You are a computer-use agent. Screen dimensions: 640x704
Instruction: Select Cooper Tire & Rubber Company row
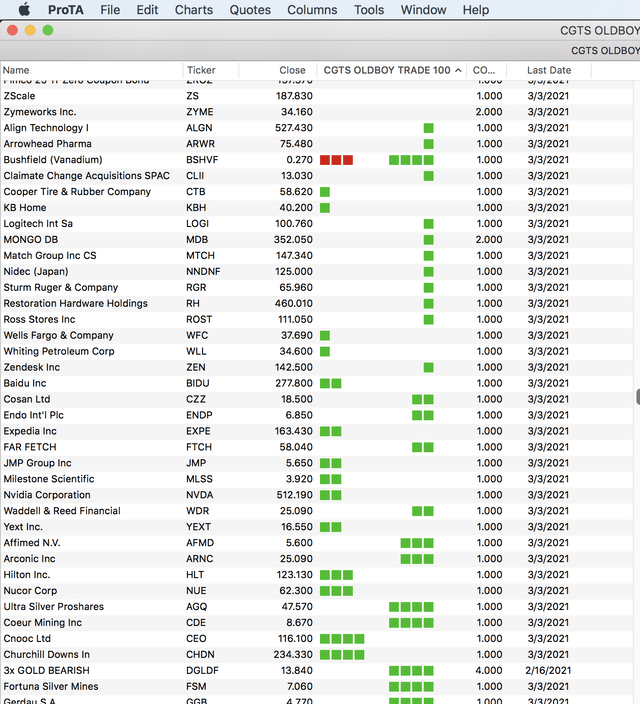point(317,192)
